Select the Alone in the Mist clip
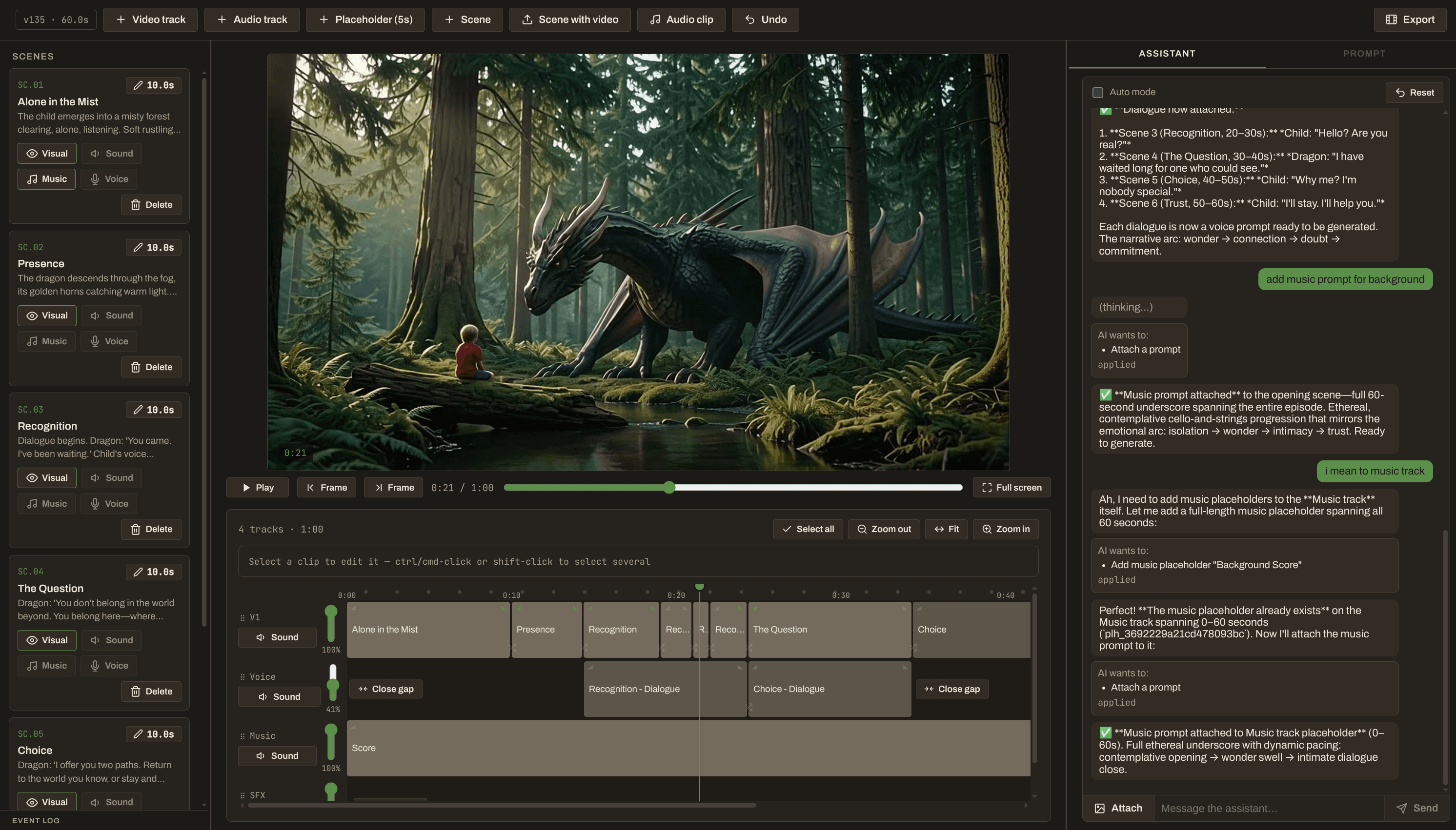The image size is (1456, 830). click(428, 630)
